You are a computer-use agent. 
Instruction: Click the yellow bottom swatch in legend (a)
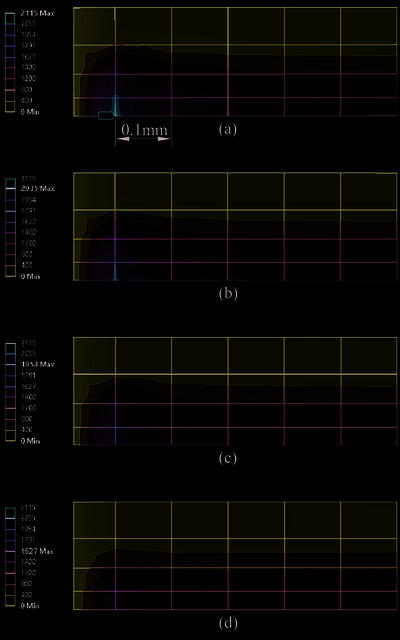tap(10, 106)
